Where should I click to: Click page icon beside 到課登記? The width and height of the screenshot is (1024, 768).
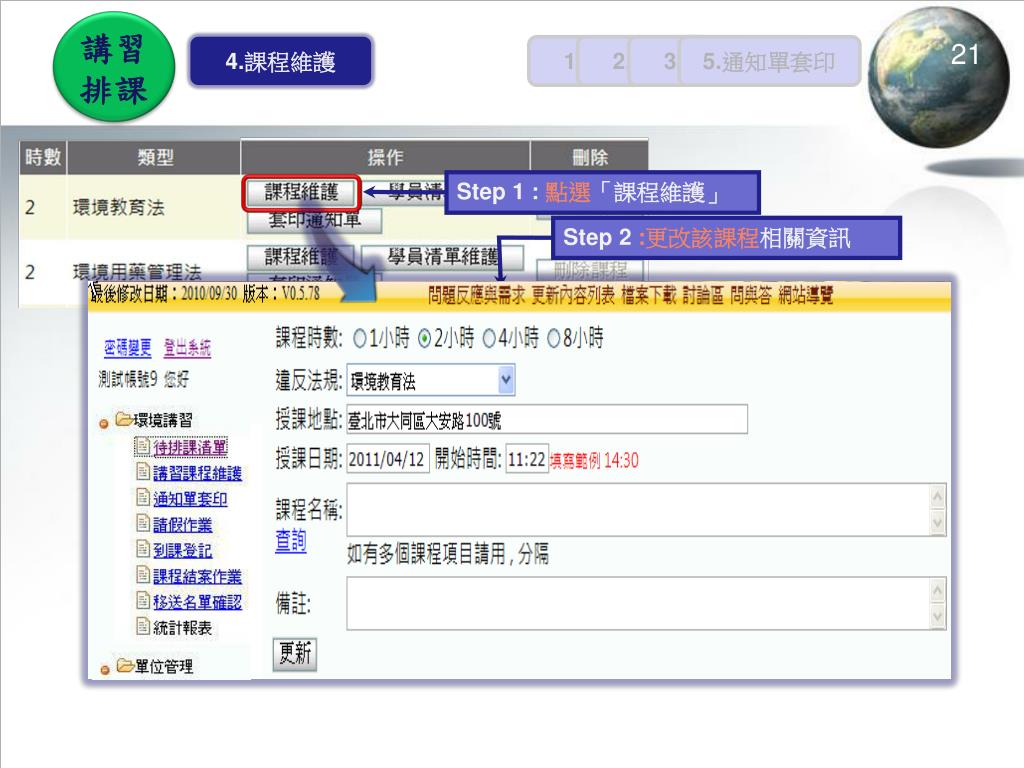point(143,549)
